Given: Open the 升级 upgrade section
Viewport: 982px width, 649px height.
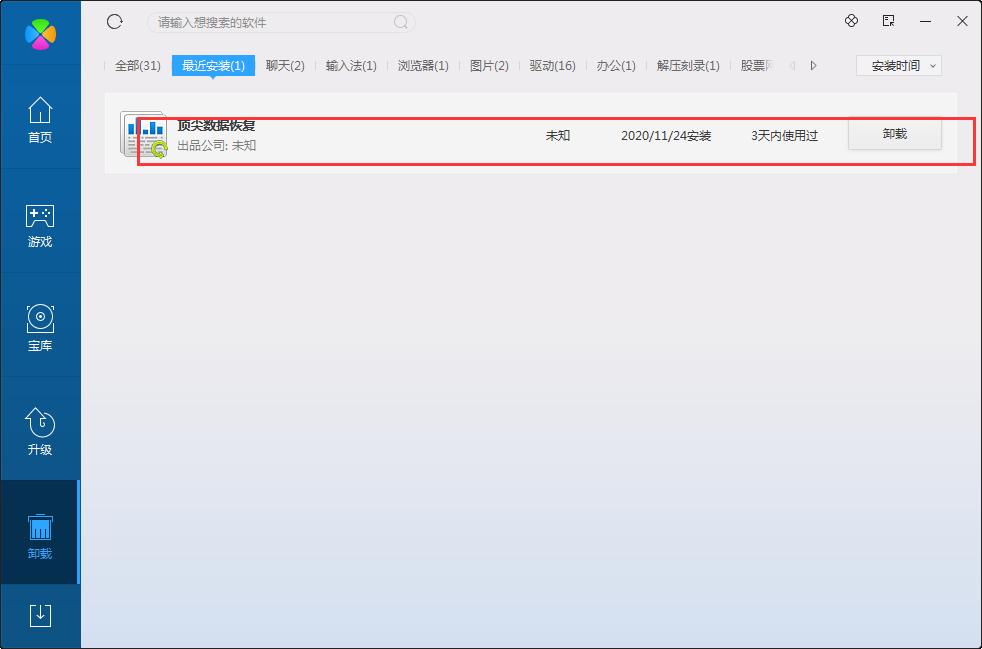Looking at the screenshot, I should pyautogui.click(x=40, y=433).
